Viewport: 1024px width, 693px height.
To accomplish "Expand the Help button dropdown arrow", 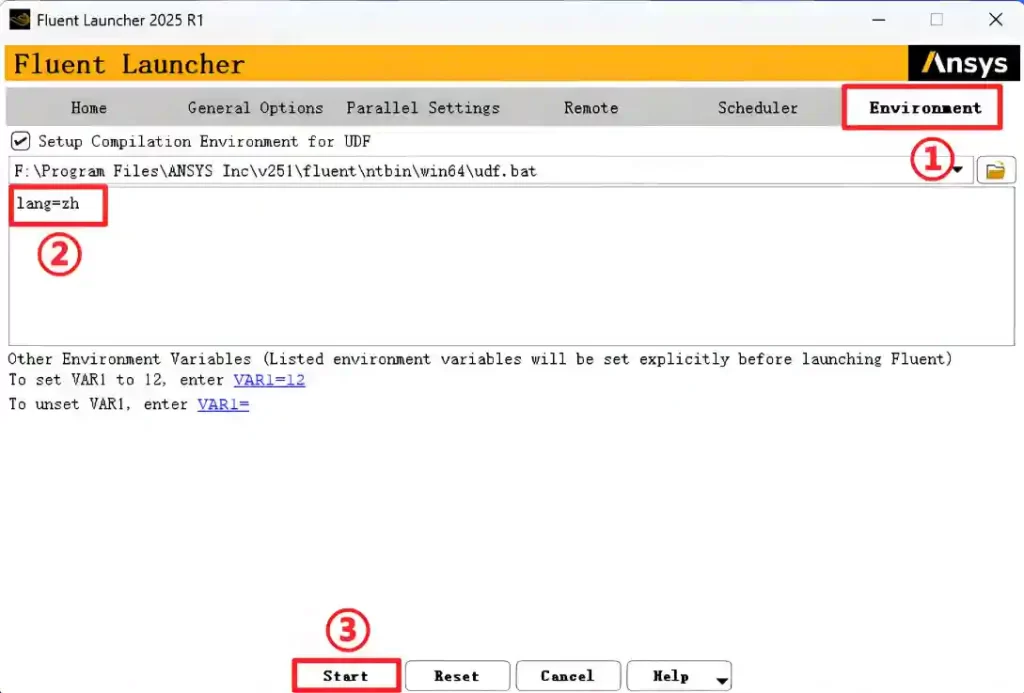I will coord(721,680).
